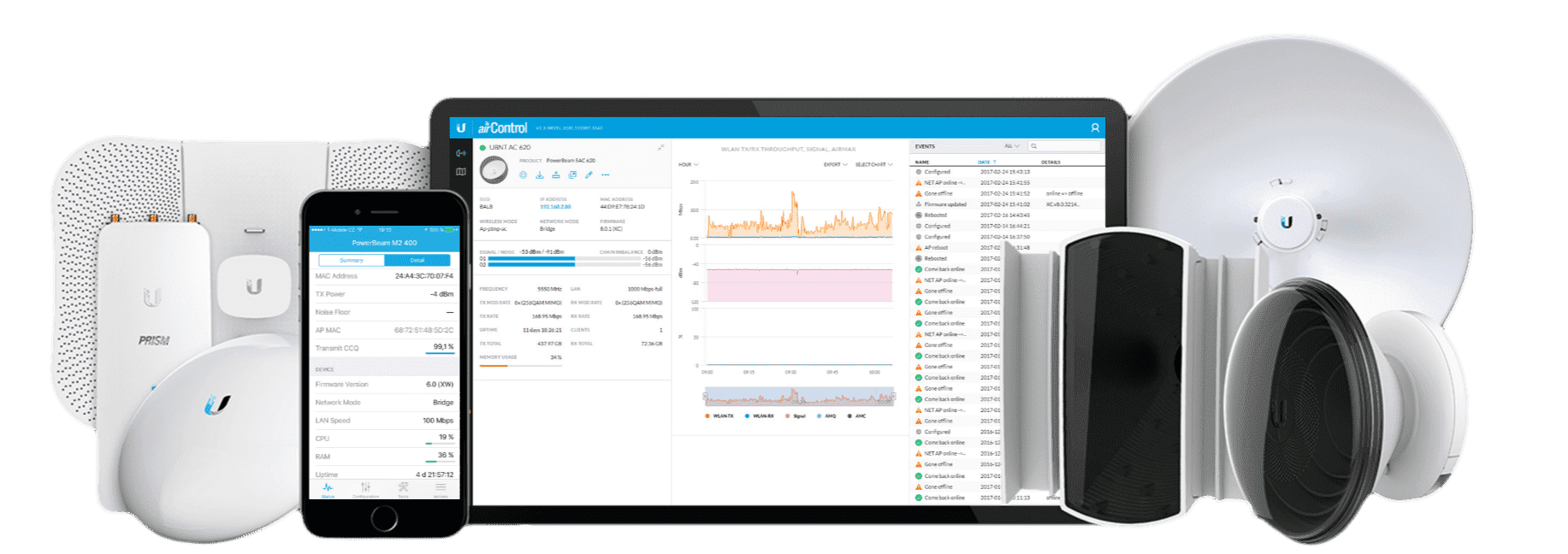Viewport: 1568px width, 554px height.
Task: Expand the HOUR time range dropdown
Action: tap(688, 164)
